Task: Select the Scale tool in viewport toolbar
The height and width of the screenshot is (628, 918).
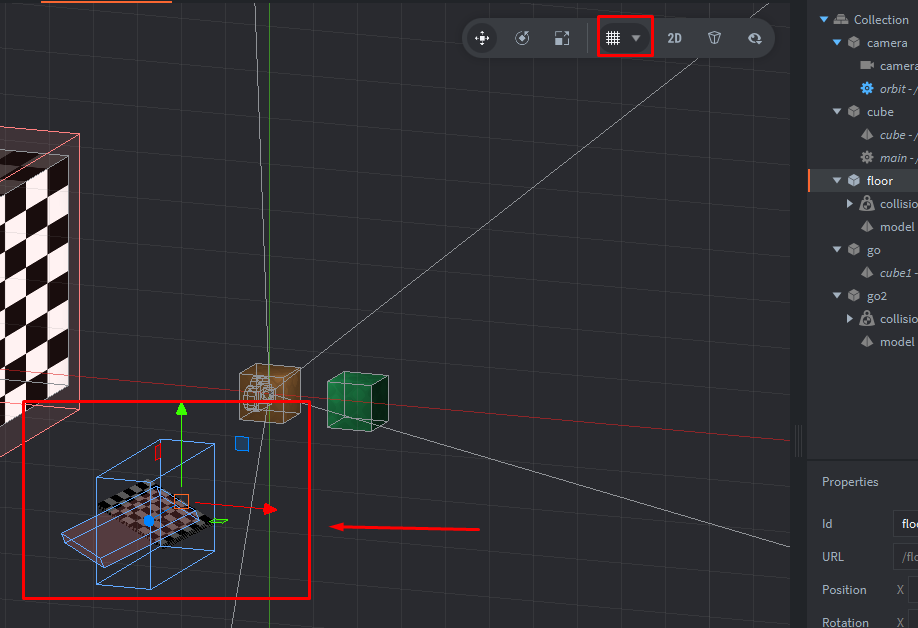Action: 561,38
